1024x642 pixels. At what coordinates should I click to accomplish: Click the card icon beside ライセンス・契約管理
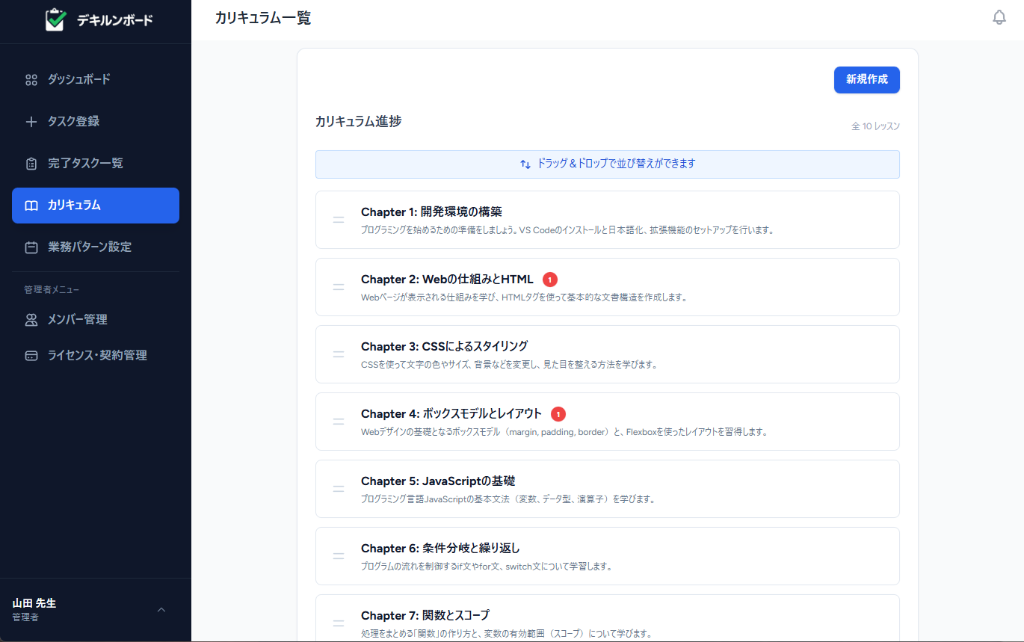click(33, 355)
